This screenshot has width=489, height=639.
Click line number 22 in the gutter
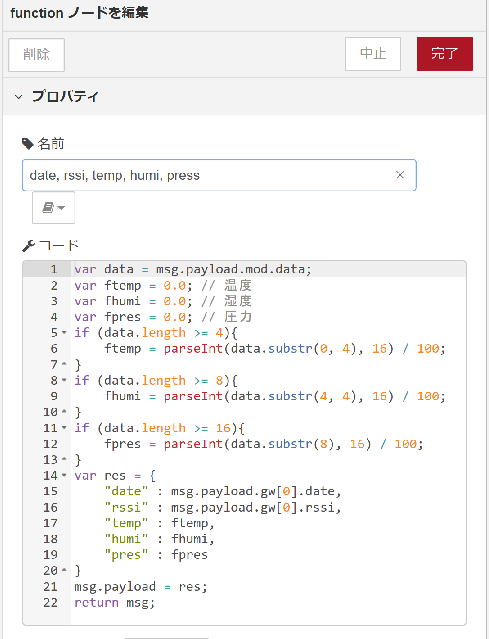click(51, 603)
